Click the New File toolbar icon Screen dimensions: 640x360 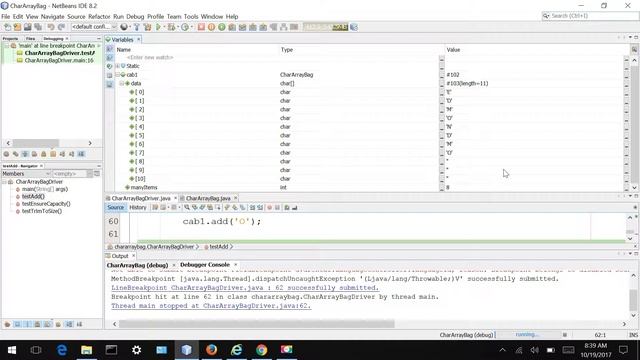click(x=7, y=27)
